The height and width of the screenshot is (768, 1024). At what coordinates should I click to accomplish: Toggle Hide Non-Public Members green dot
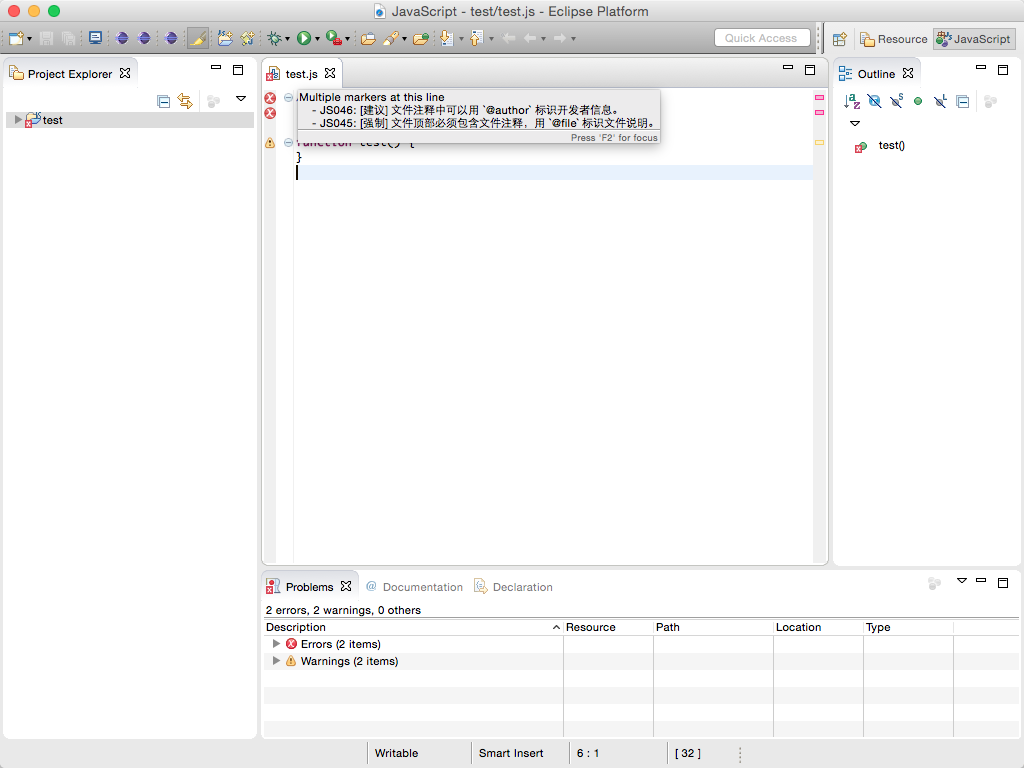click(918, 101)
